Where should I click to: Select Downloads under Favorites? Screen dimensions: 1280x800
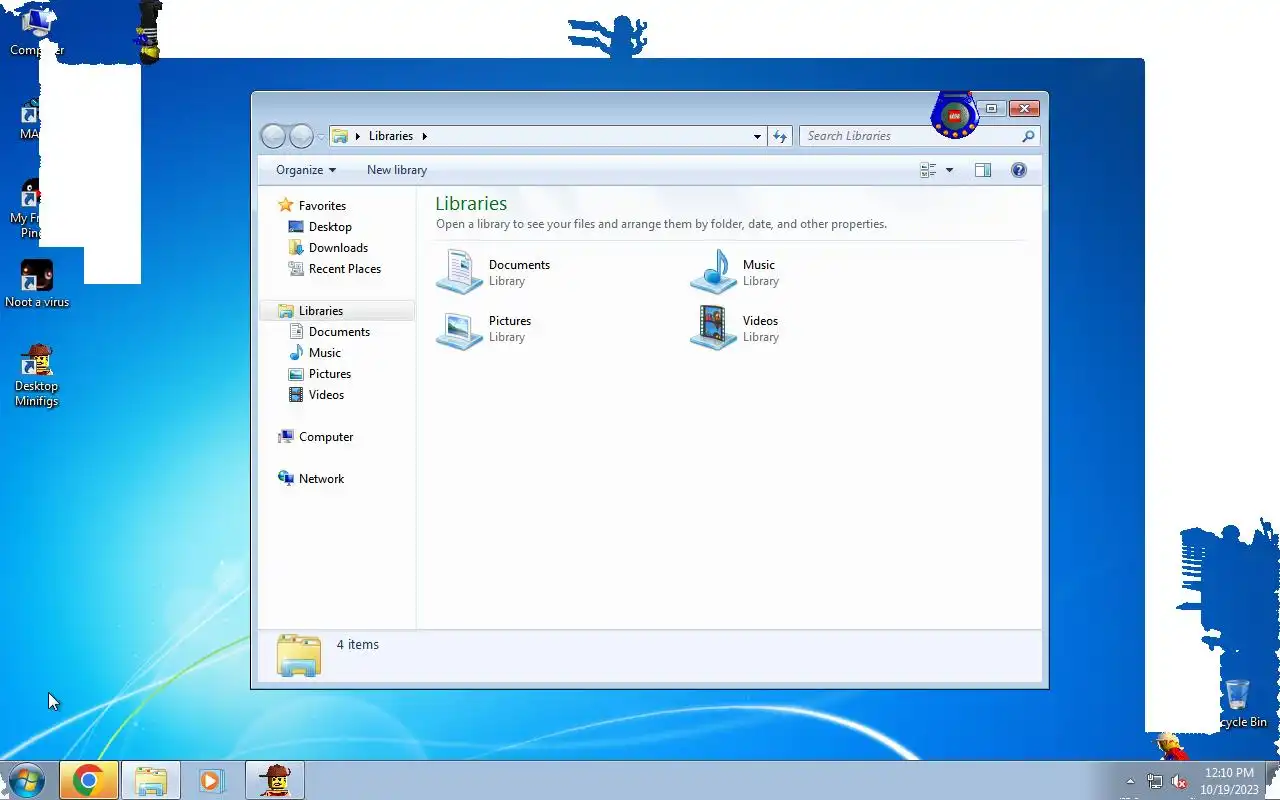tap(338, 248)
